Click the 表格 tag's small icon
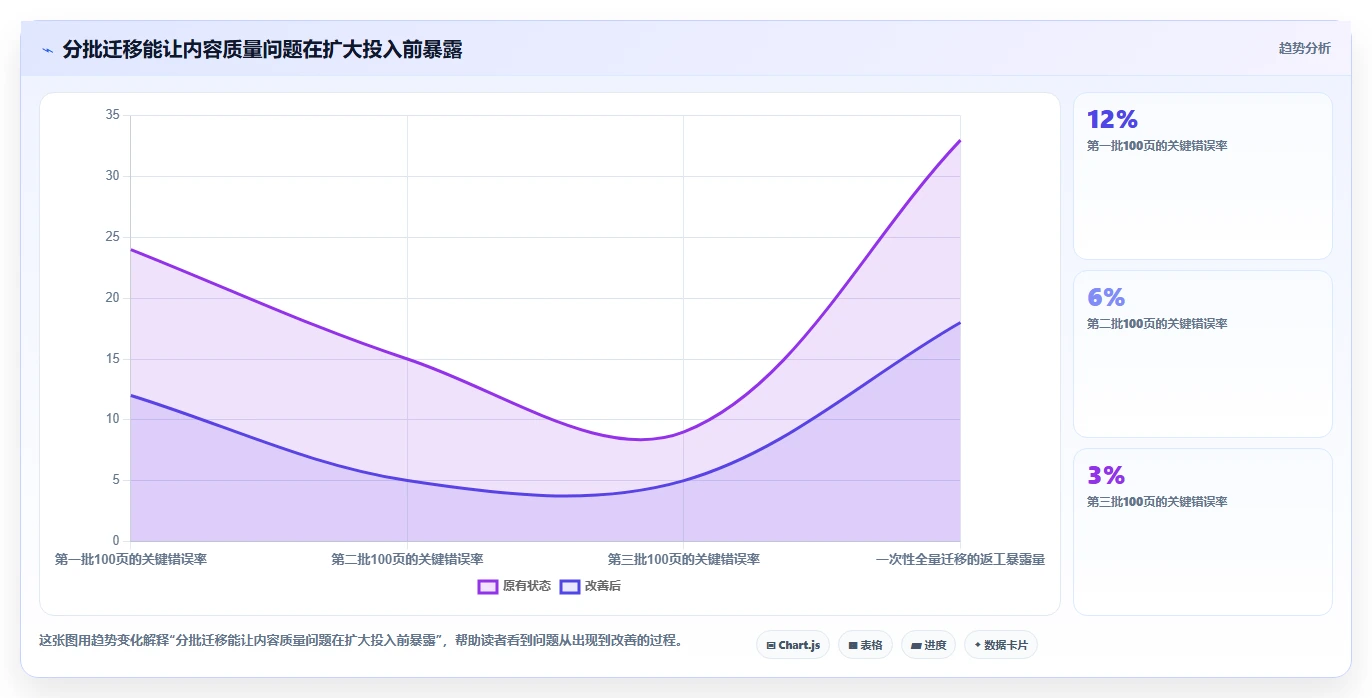The height and width of the screenshot is (698, 1372). [853, 646]
